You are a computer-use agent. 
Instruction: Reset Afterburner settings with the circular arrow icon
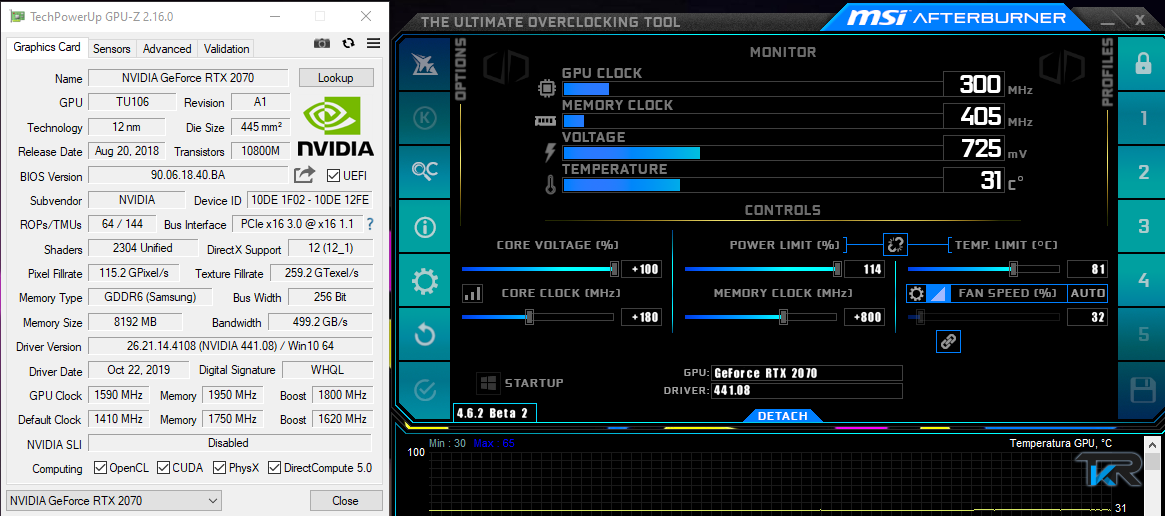(x=424, y=334)
